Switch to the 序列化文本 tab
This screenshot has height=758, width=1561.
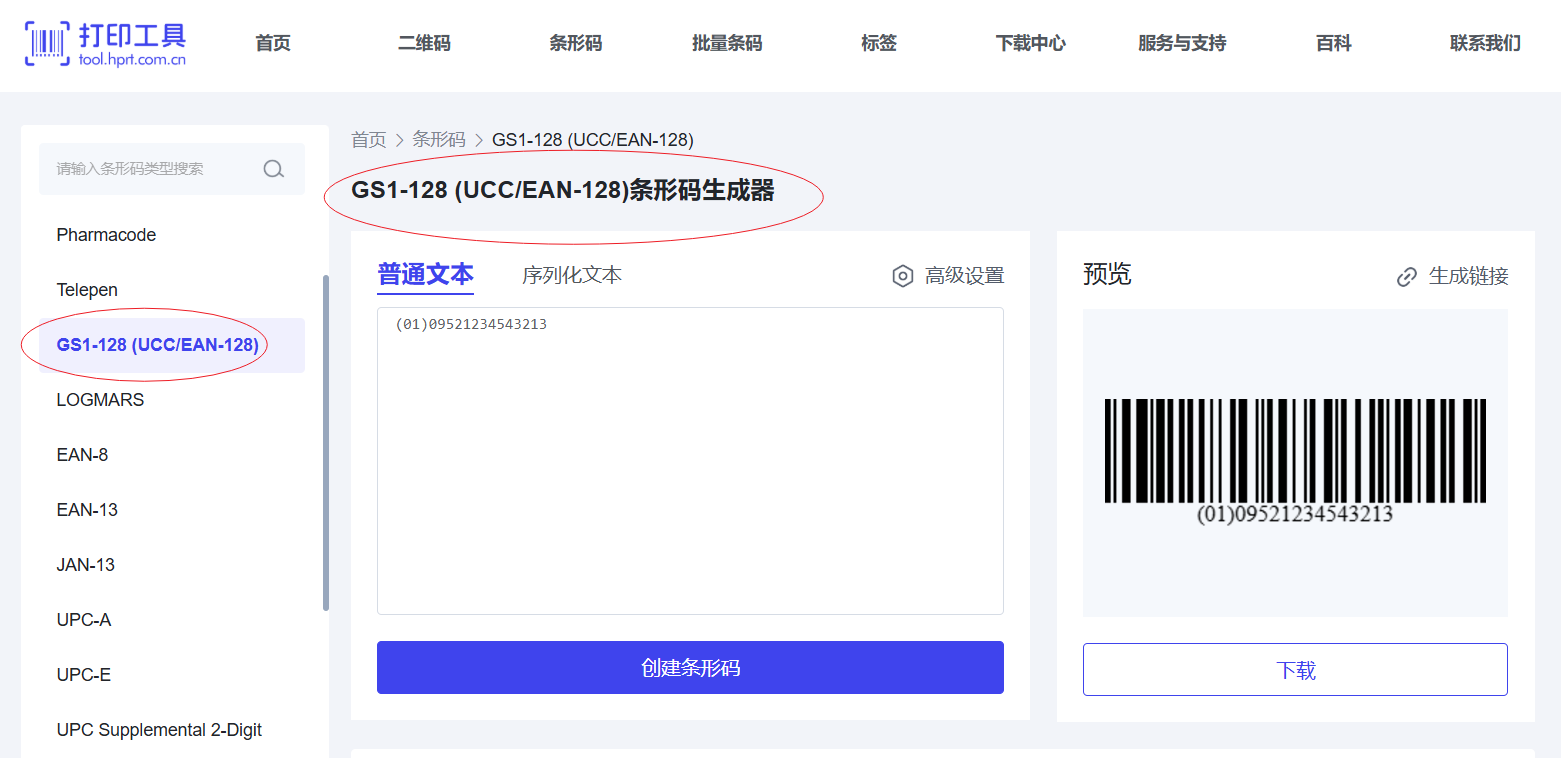click(572, 275)
